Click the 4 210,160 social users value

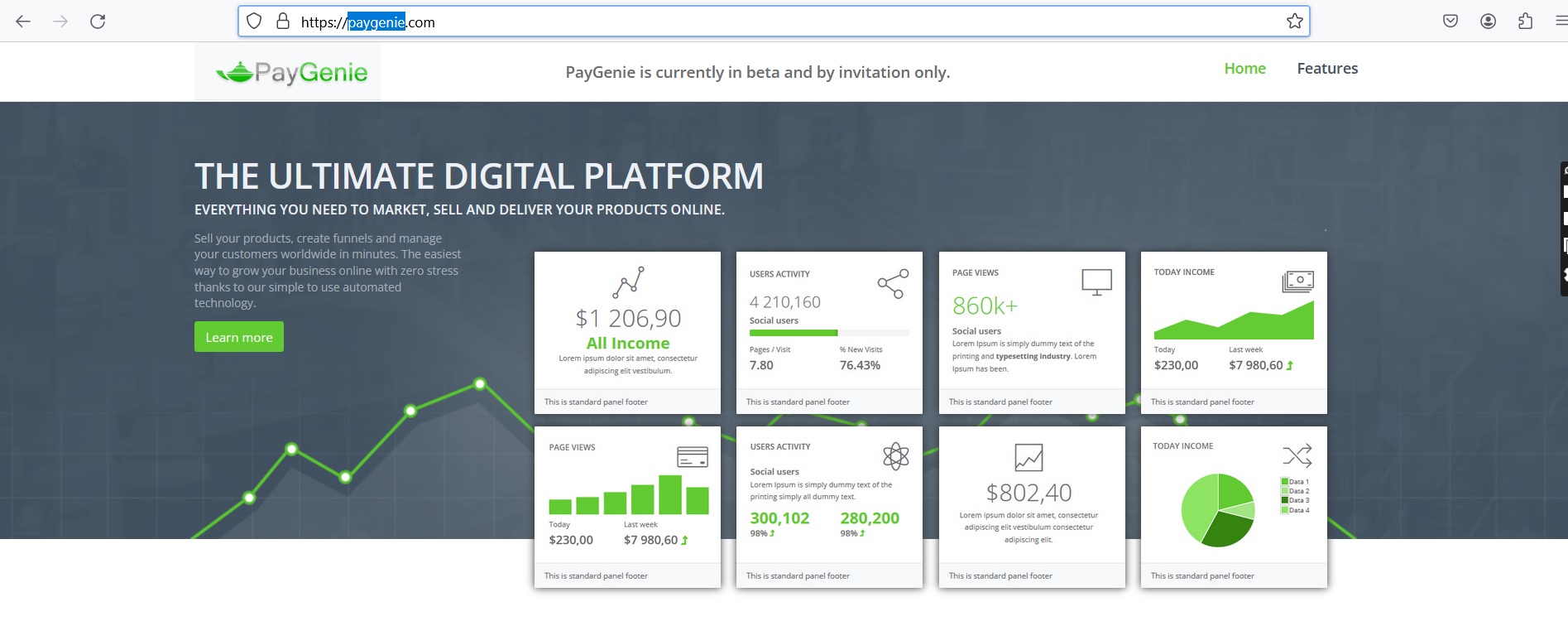click(785, 302)
